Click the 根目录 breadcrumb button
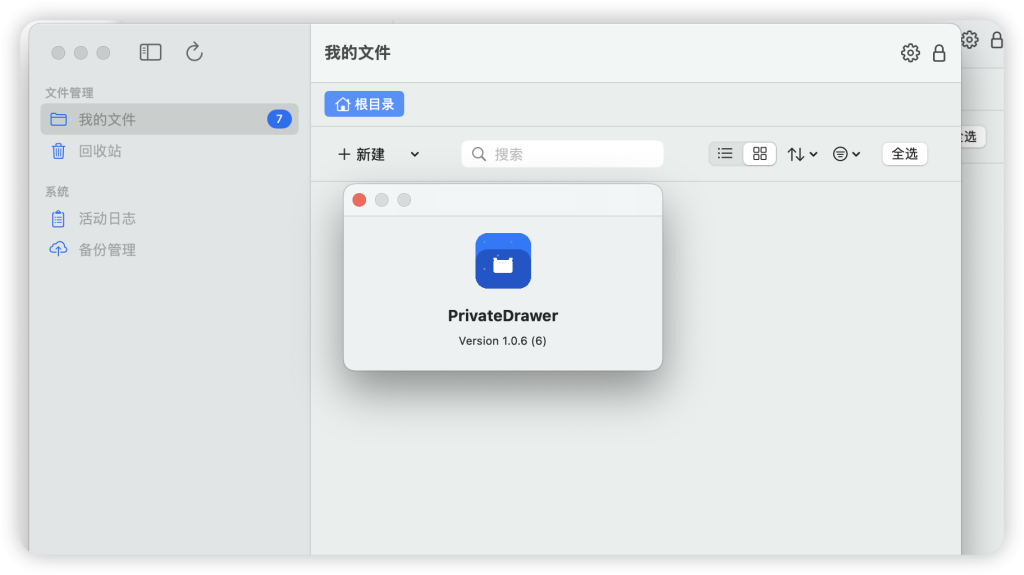 [364, 104]
